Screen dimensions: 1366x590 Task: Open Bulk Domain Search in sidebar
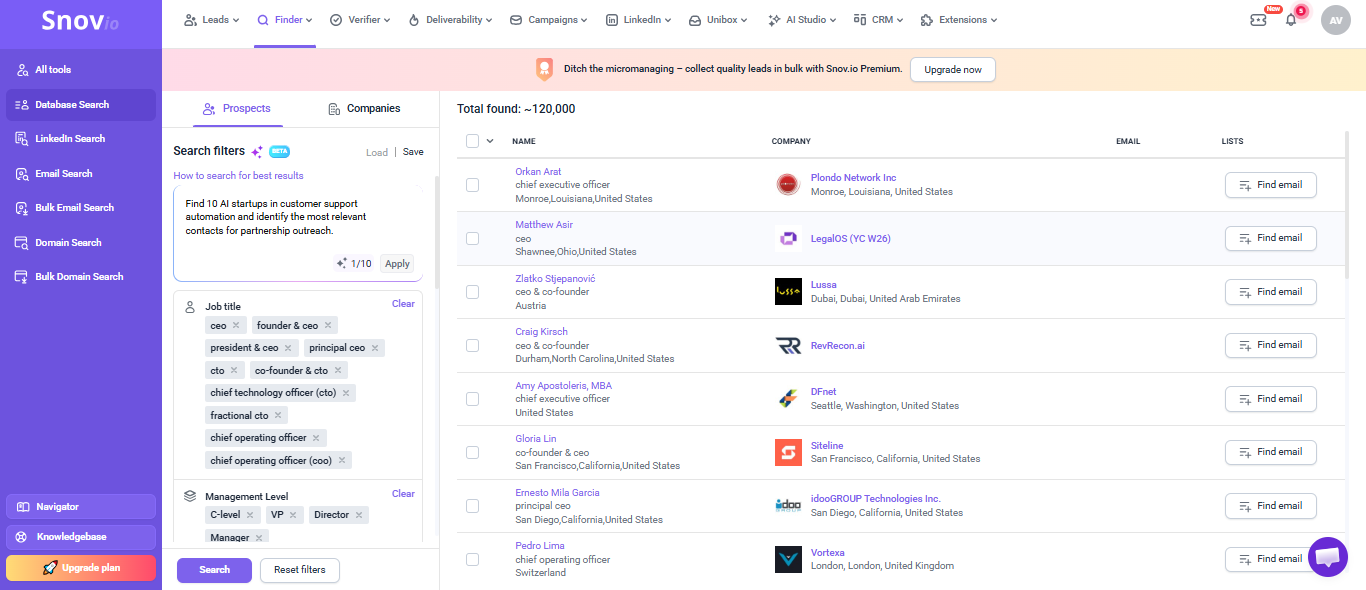click(81, 277)
